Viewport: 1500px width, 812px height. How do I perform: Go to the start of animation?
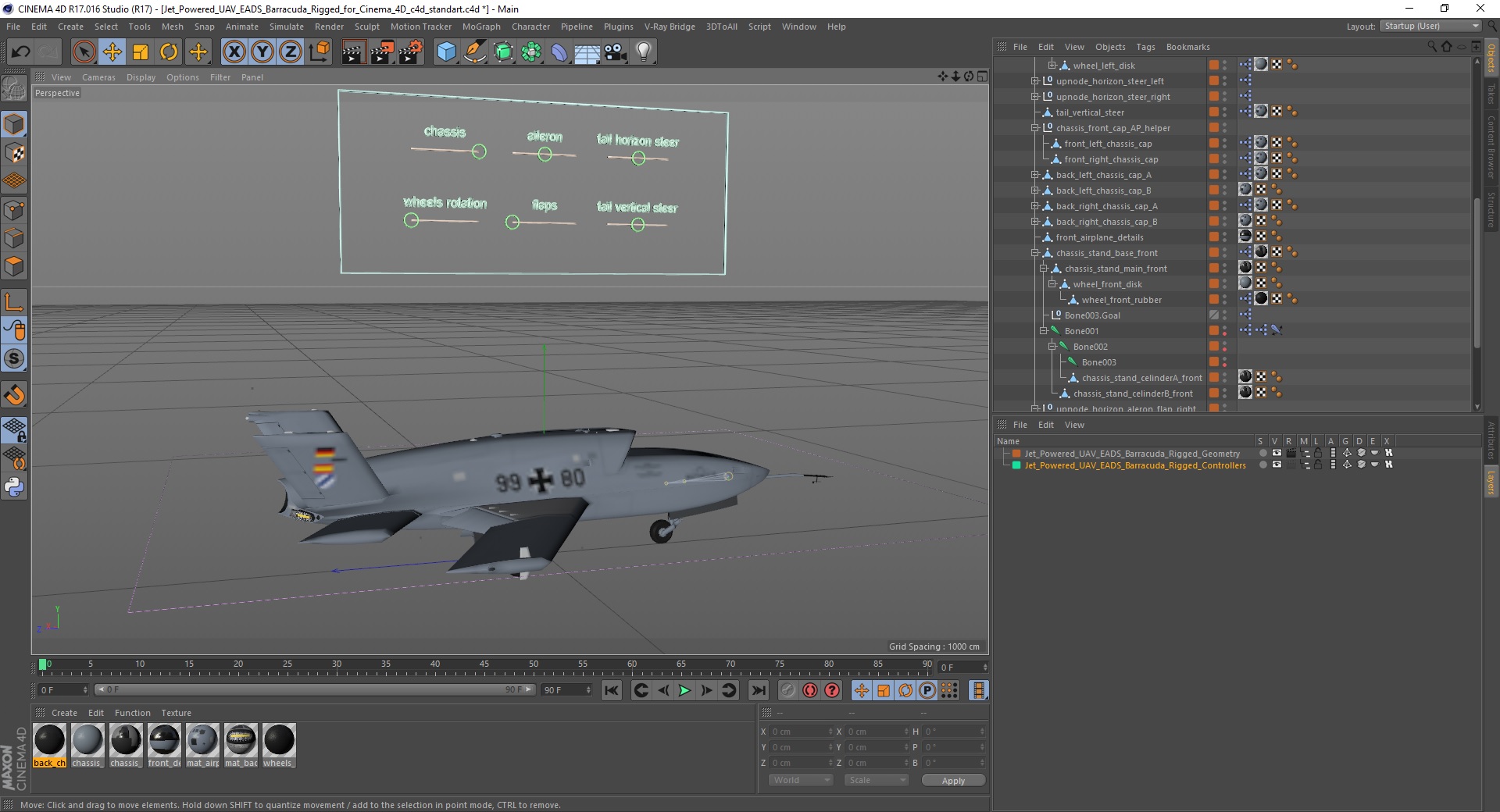612,690
